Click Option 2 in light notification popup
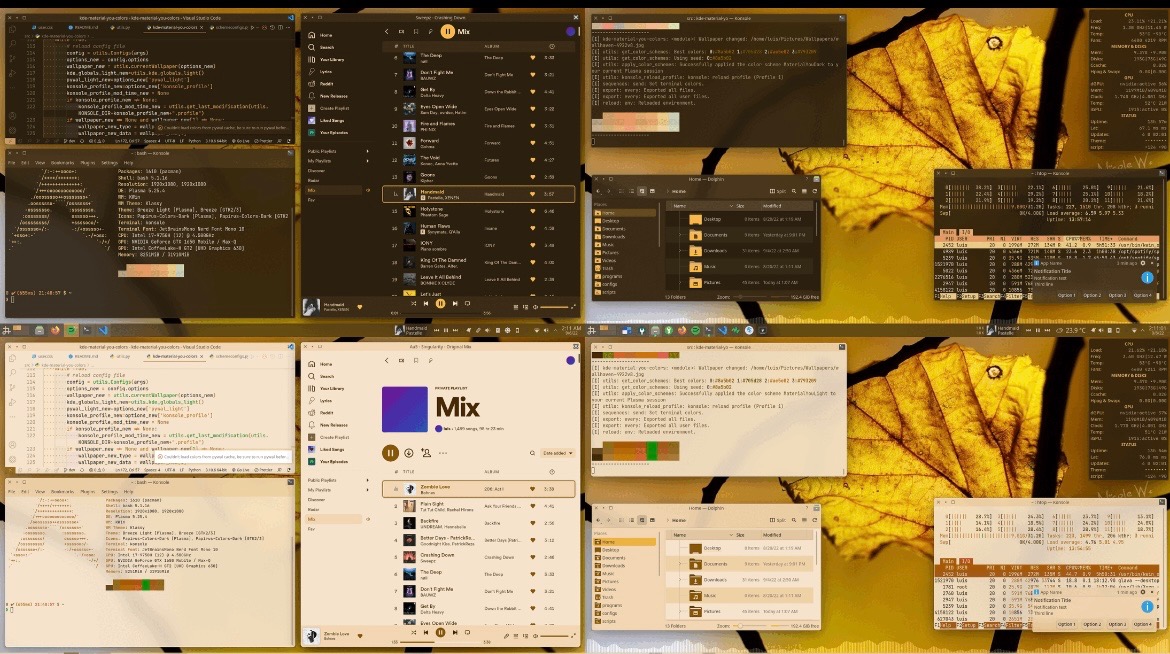 coord(1092,624)
